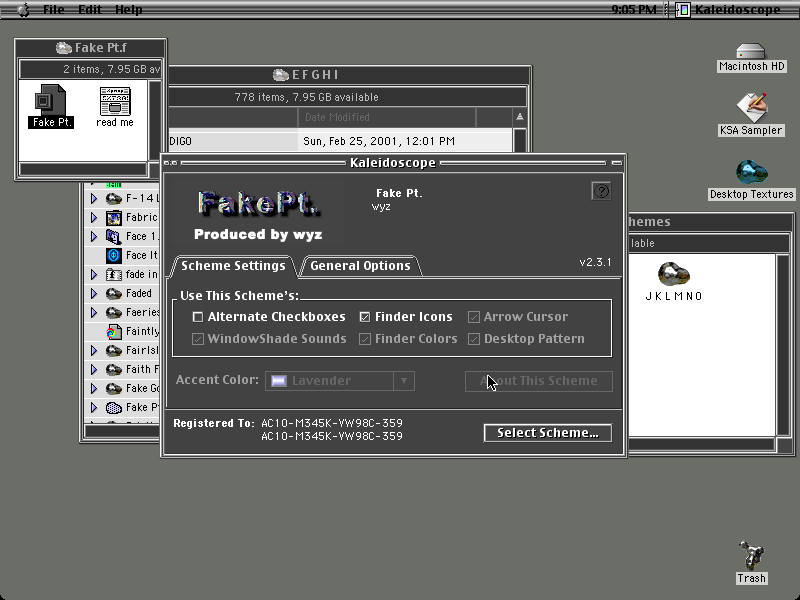Click the help question mark icon
800x600 pixels.
coord(602,191)
